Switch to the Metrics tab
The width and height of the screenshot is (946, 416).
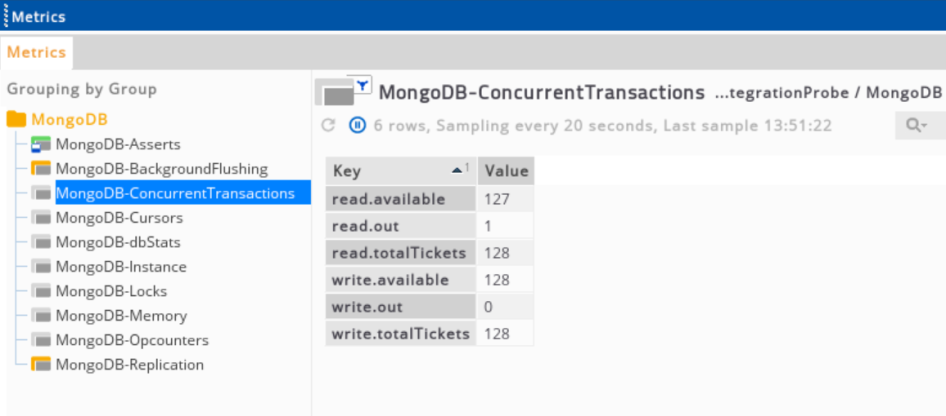36,52
